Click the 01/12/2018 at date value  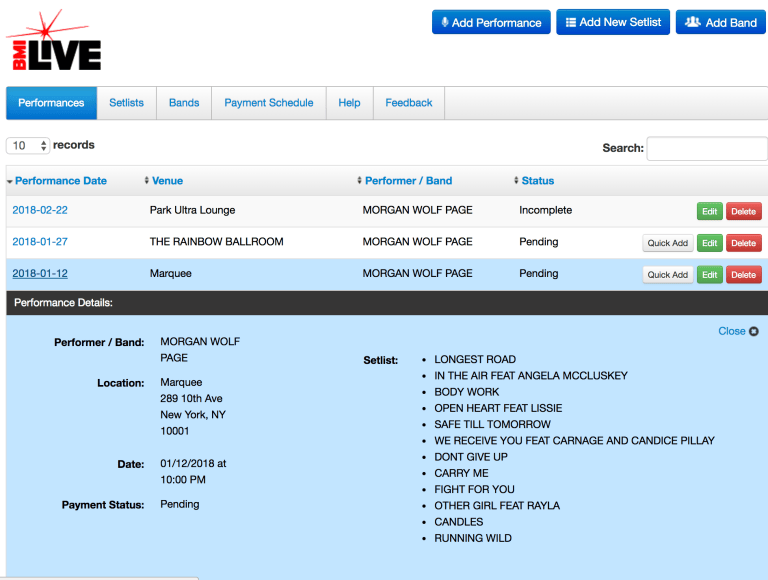pyautogui.click(x=193, y=463)
